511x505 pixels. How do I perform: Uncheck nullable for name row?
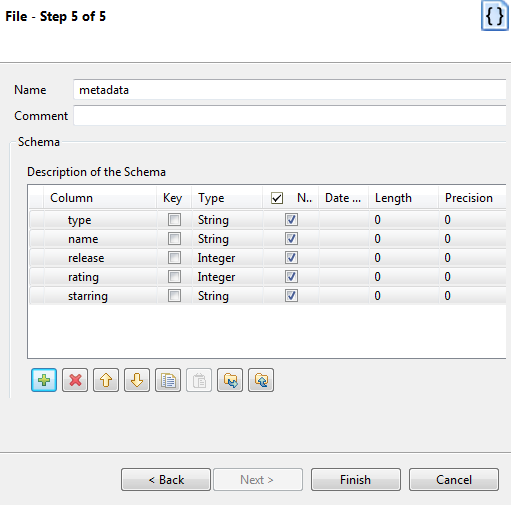291,239
